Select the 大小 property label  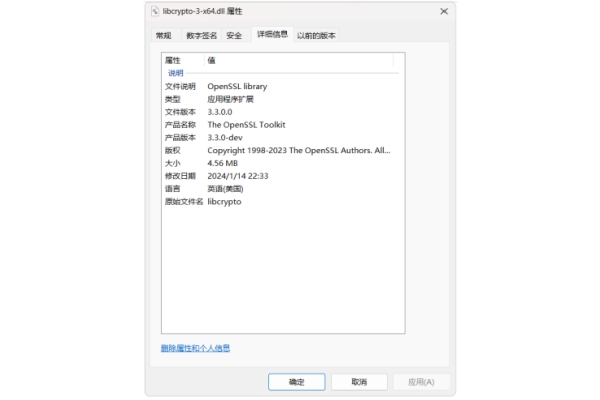point(173,163)
